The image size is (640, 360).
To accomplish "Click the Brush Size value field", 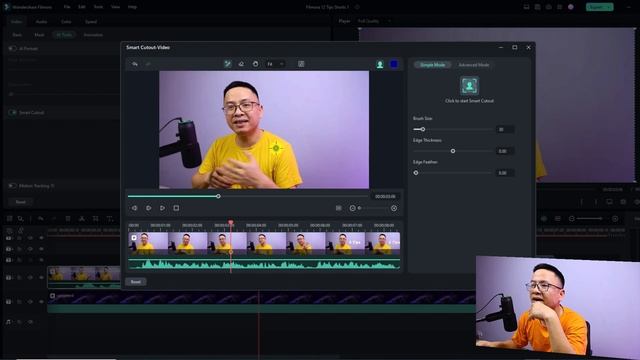I will pos(505,129).
